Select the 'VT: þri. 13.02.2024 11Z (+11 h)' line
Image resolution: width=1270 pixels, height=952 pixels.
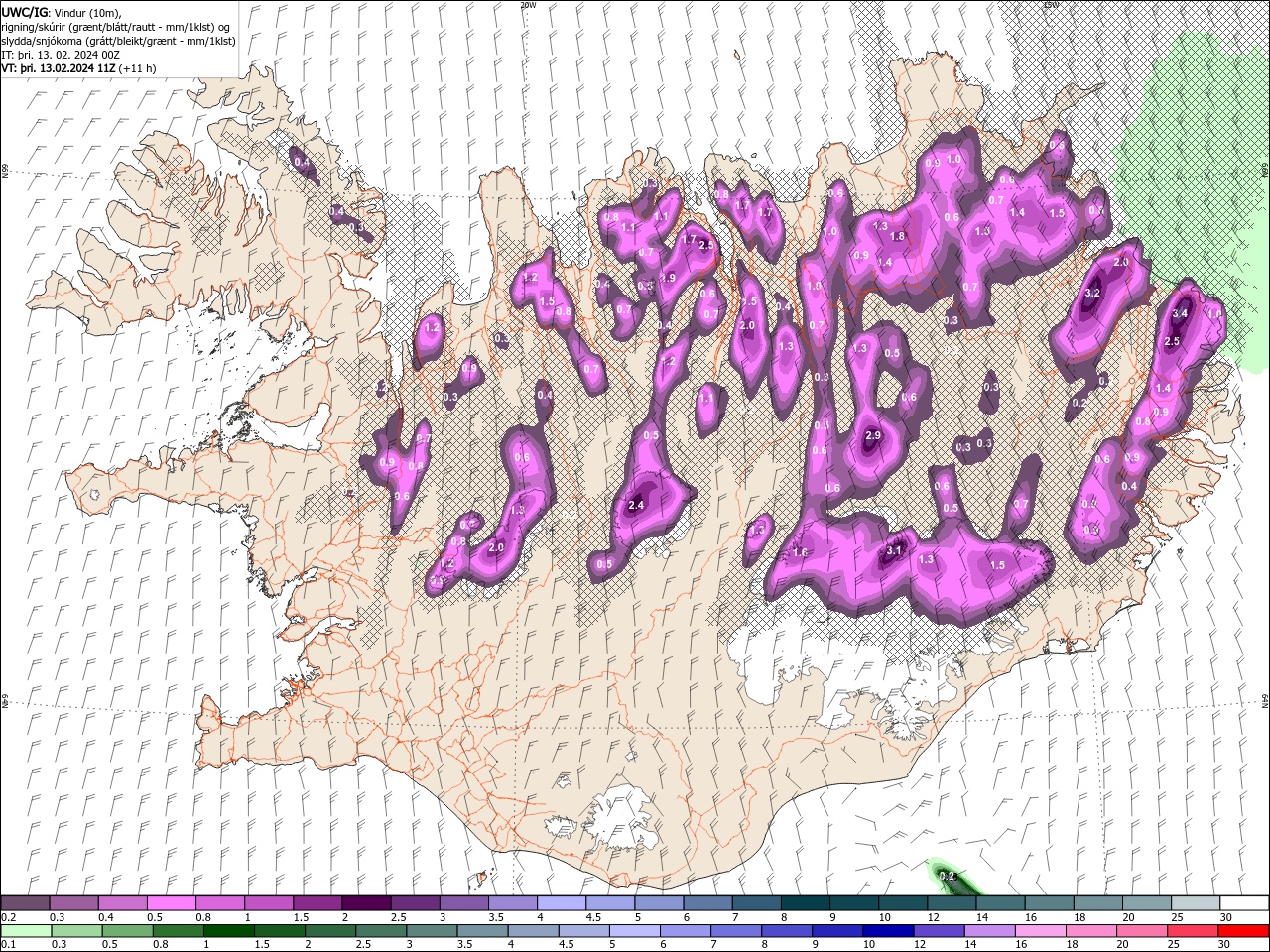point(78,68)
